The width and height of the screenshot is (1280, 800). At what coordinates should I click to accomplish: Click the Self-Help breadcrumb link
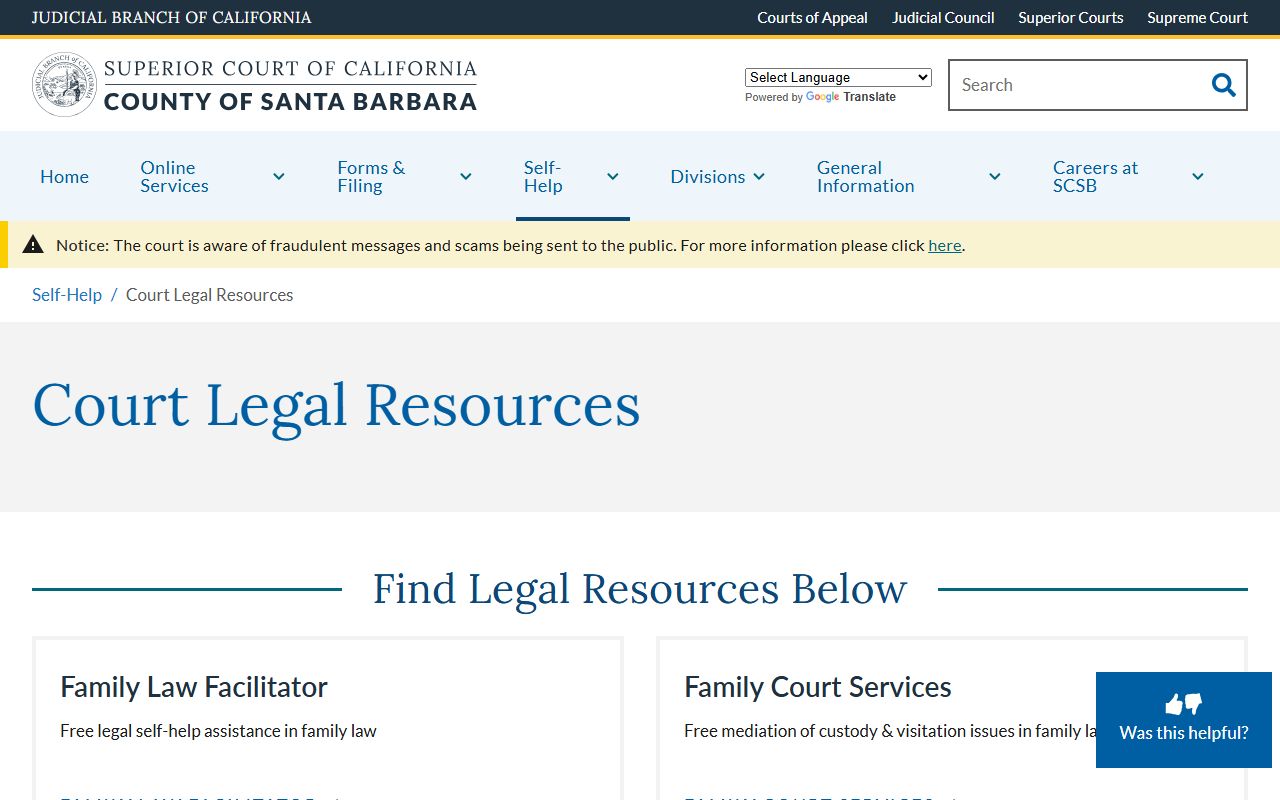[x=67, y=295]
